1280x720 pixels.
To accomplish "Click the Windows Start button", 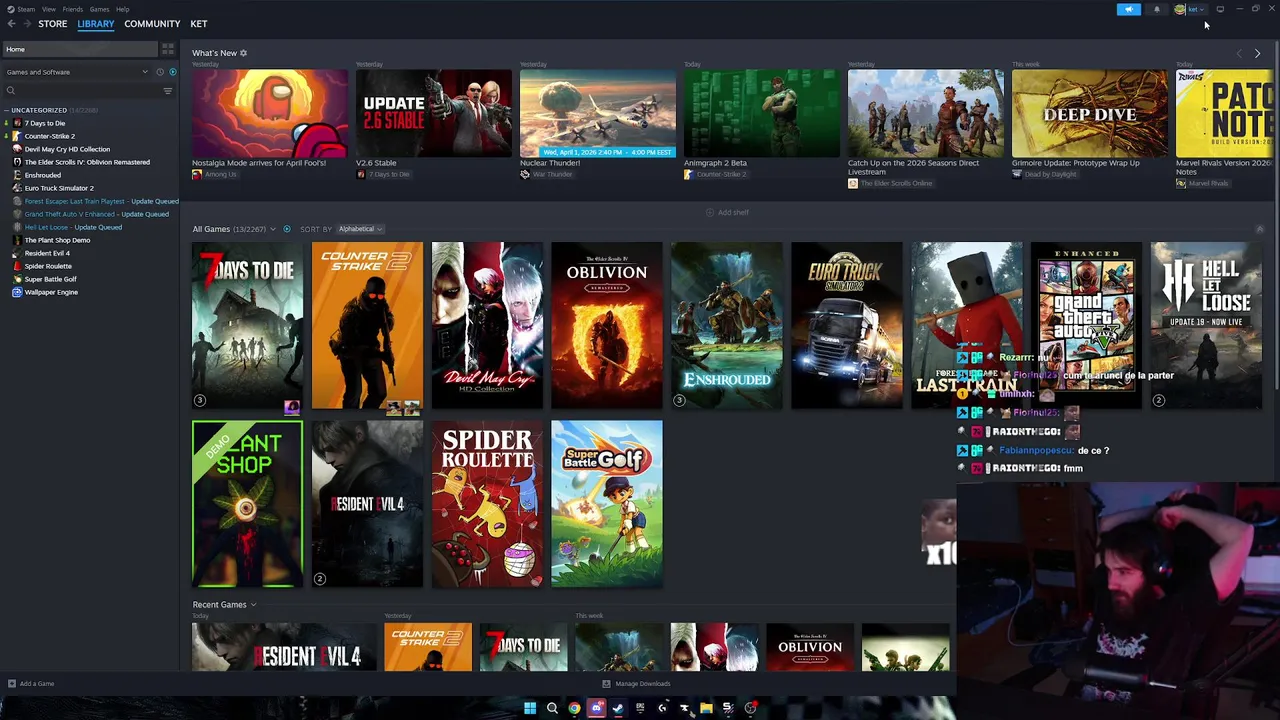I will click(530, 708).
